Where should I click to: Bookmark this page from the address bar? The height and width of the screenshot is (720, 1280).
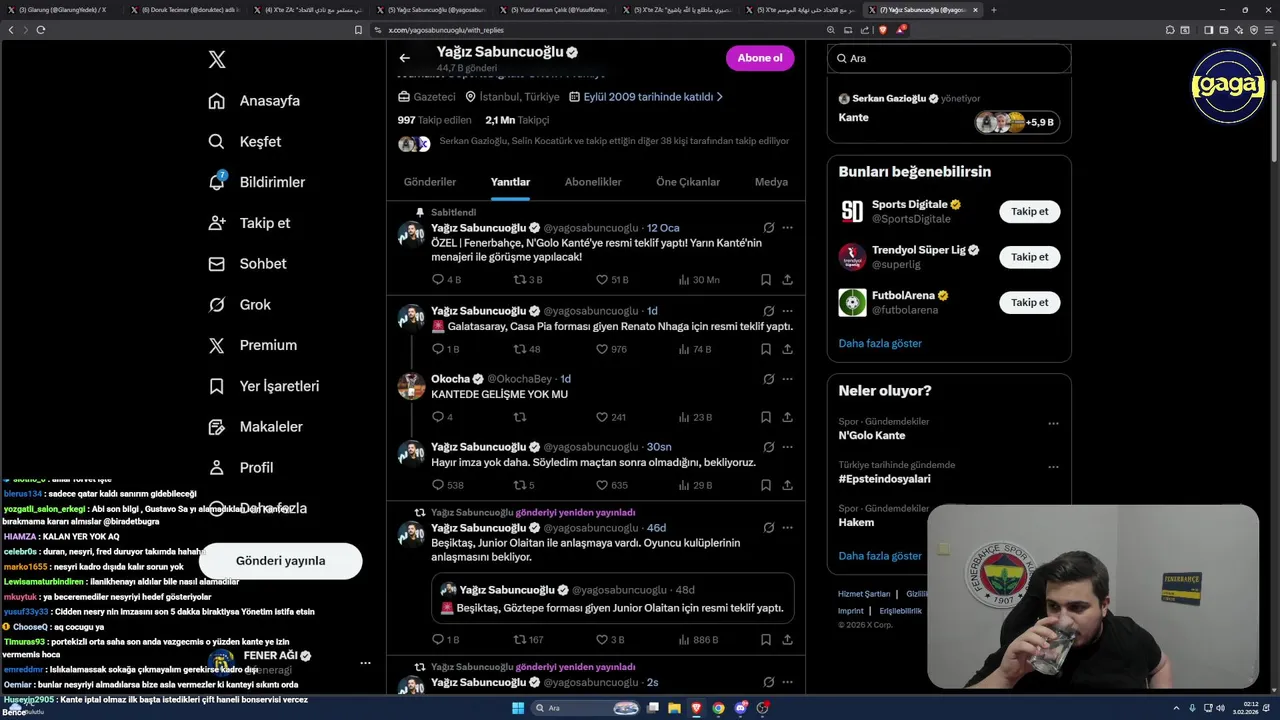(x=358, y=30)
